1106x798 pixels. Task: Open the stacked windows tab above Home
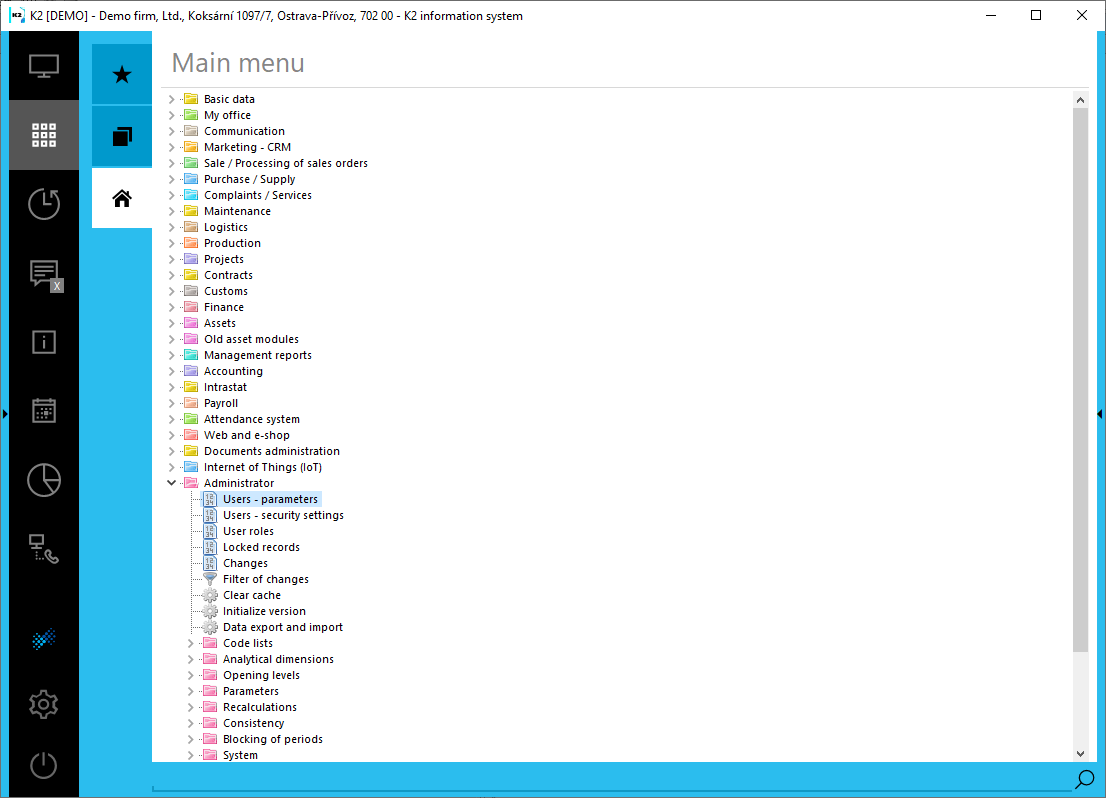(121, 136)
